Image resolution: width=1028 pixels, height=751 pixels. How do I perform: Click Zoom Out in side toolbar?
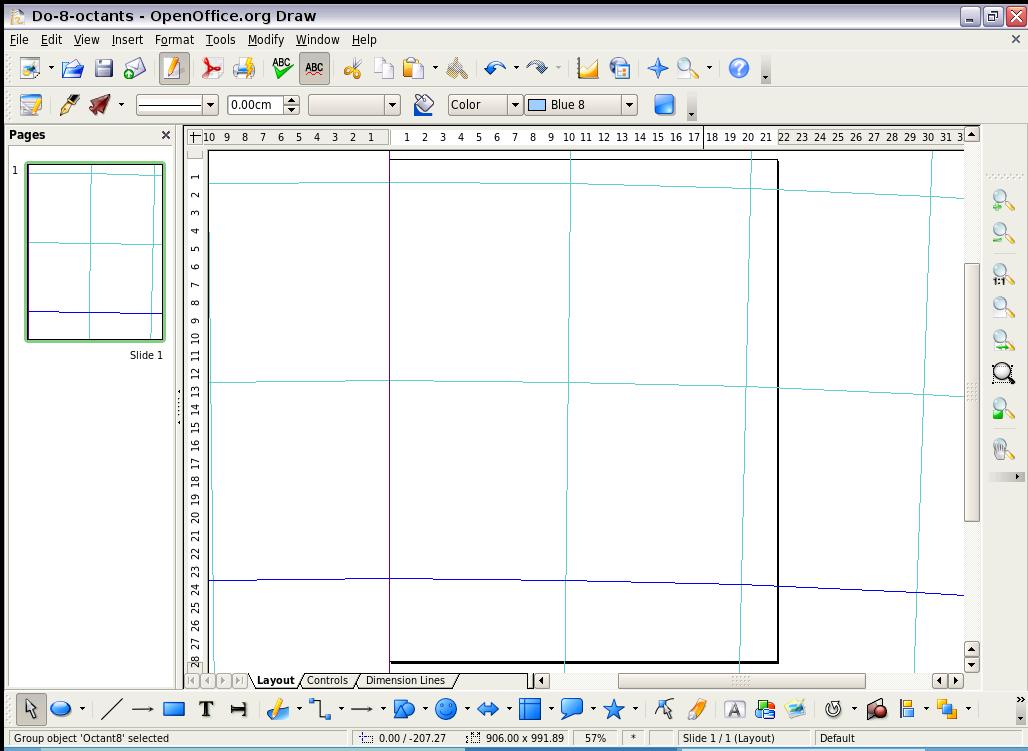point(1003,233)
